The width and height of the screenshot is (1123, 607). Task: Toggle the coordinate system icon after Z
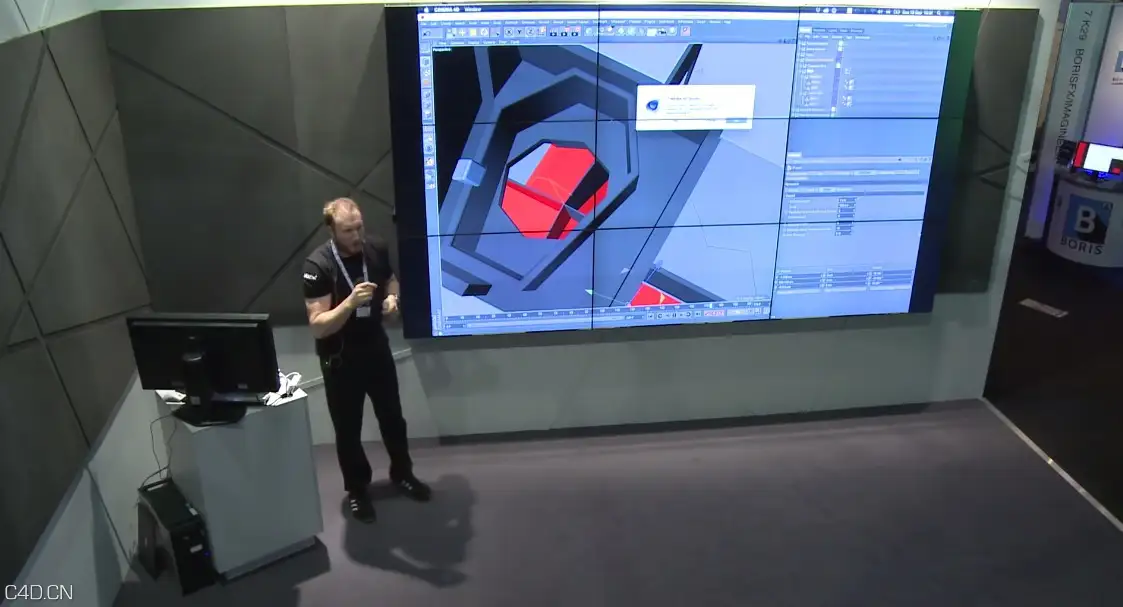click(x=541, y=32)
